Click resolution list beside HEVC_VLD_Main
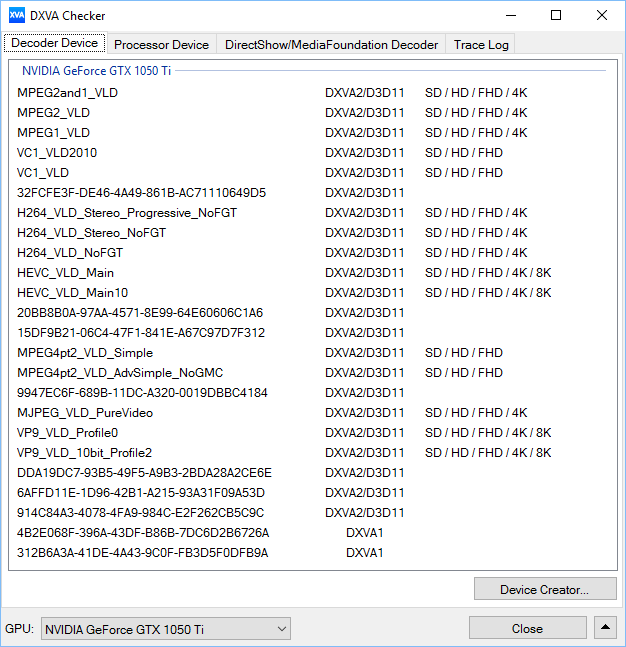The width and height of the screenshot is (626, 647). 488,273
